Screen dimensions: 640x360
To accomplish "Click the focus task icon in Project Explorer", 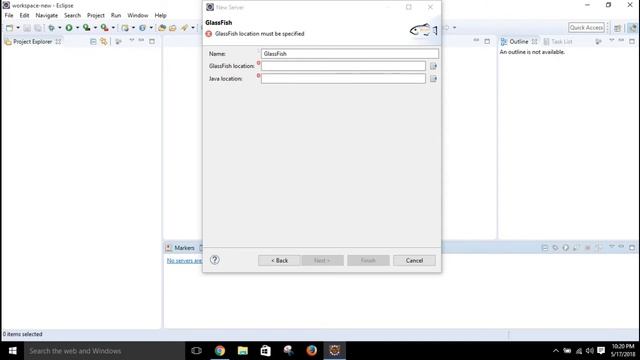I will 118,42.
